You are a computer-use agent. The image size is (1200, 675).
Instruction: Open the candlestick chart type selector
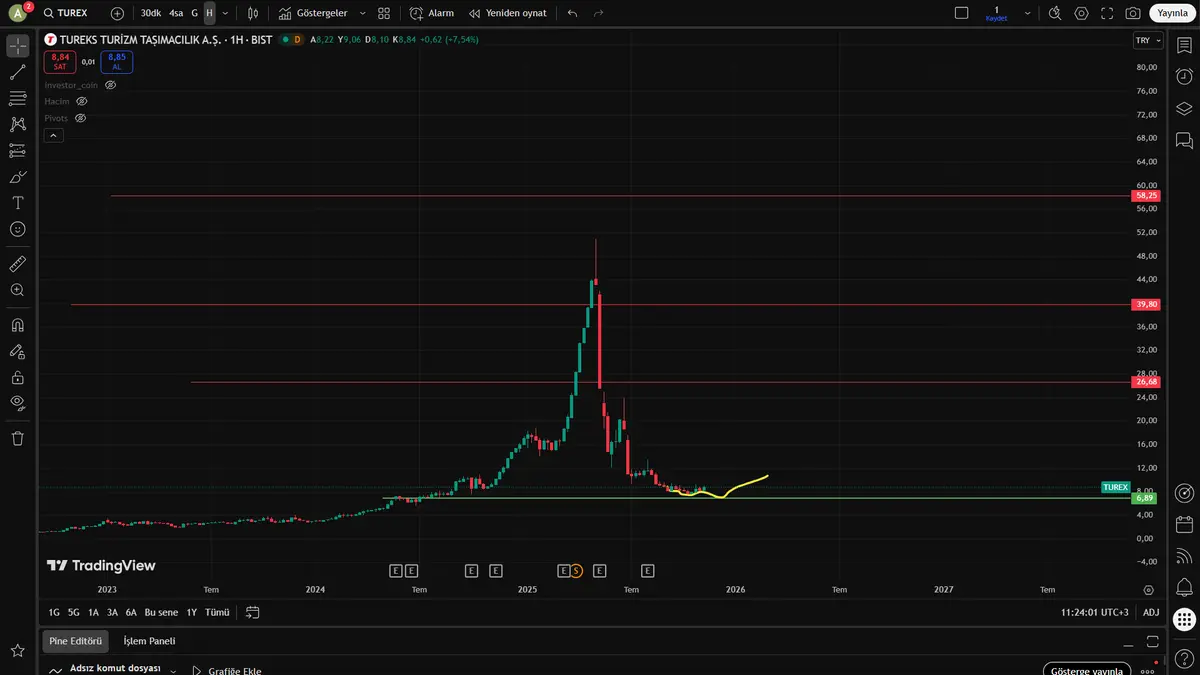point(253,13)
